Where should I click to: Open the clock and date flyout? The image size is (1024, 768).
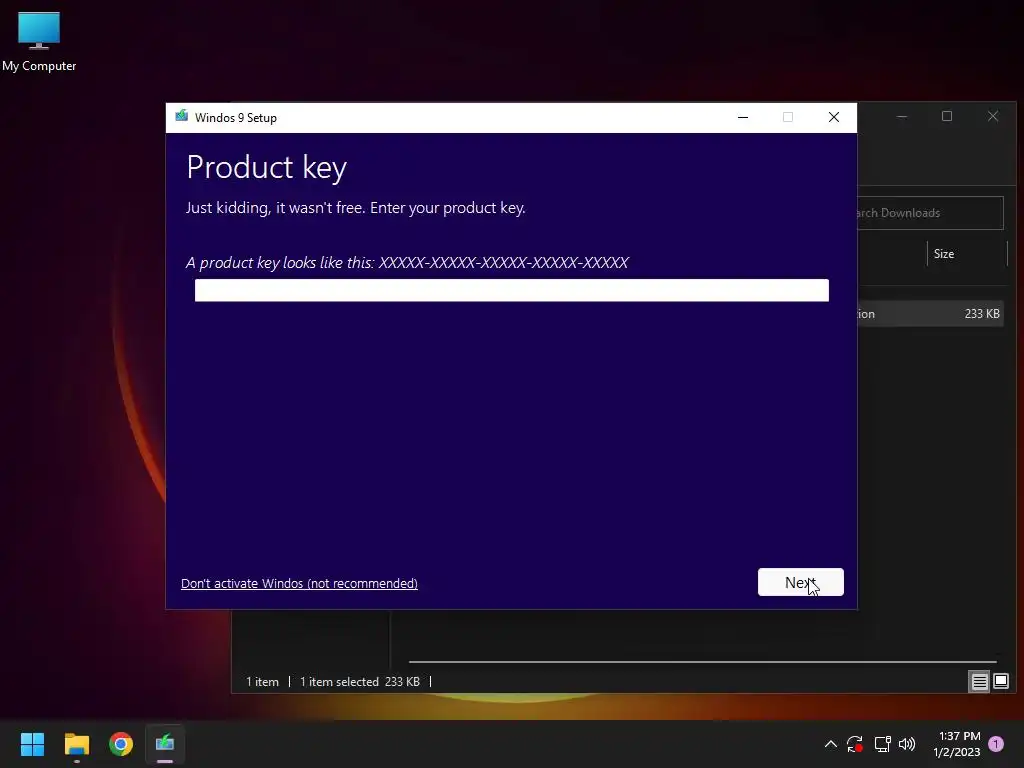(957, 744)
